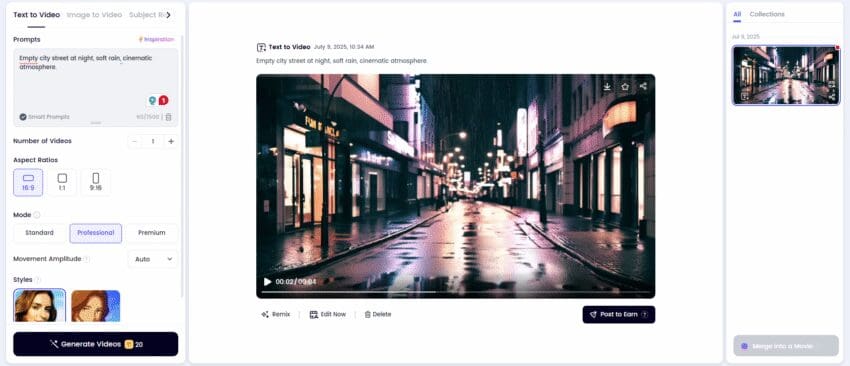Choose Premium mode
850x366 pixels.
[151, 233]
